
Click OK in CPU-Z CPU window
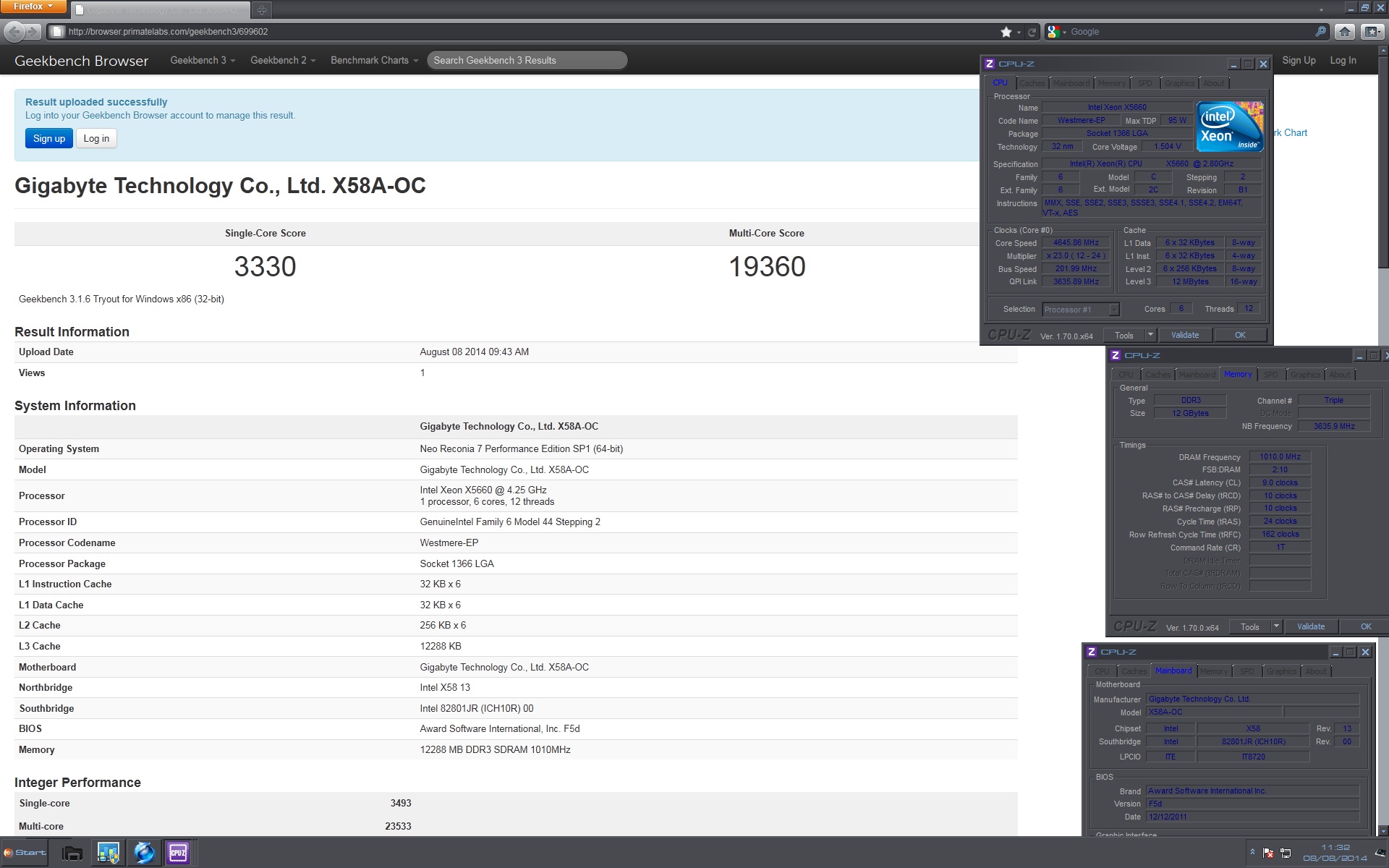pyautogui.click(x=1240, y=335)
